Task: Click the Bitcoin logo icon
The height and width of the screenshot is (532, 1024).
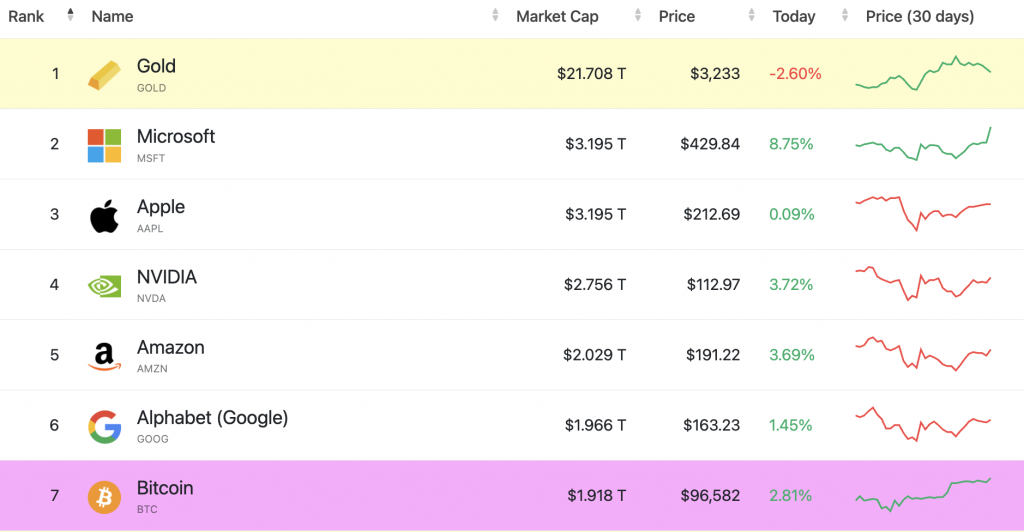Action: pos(104,496)
